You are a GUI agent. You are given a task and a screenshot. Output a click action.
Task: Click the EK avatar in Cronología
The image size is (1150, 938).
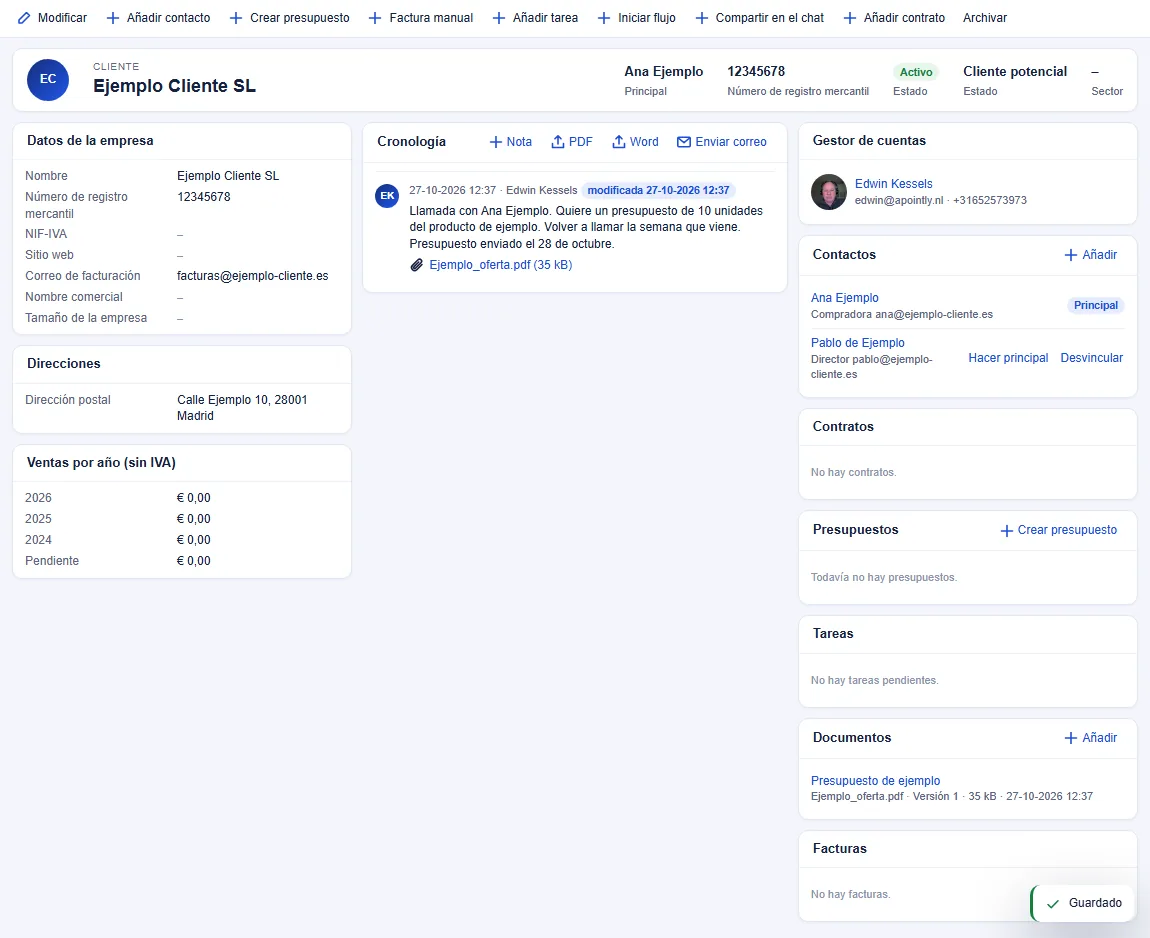[387, 196]
